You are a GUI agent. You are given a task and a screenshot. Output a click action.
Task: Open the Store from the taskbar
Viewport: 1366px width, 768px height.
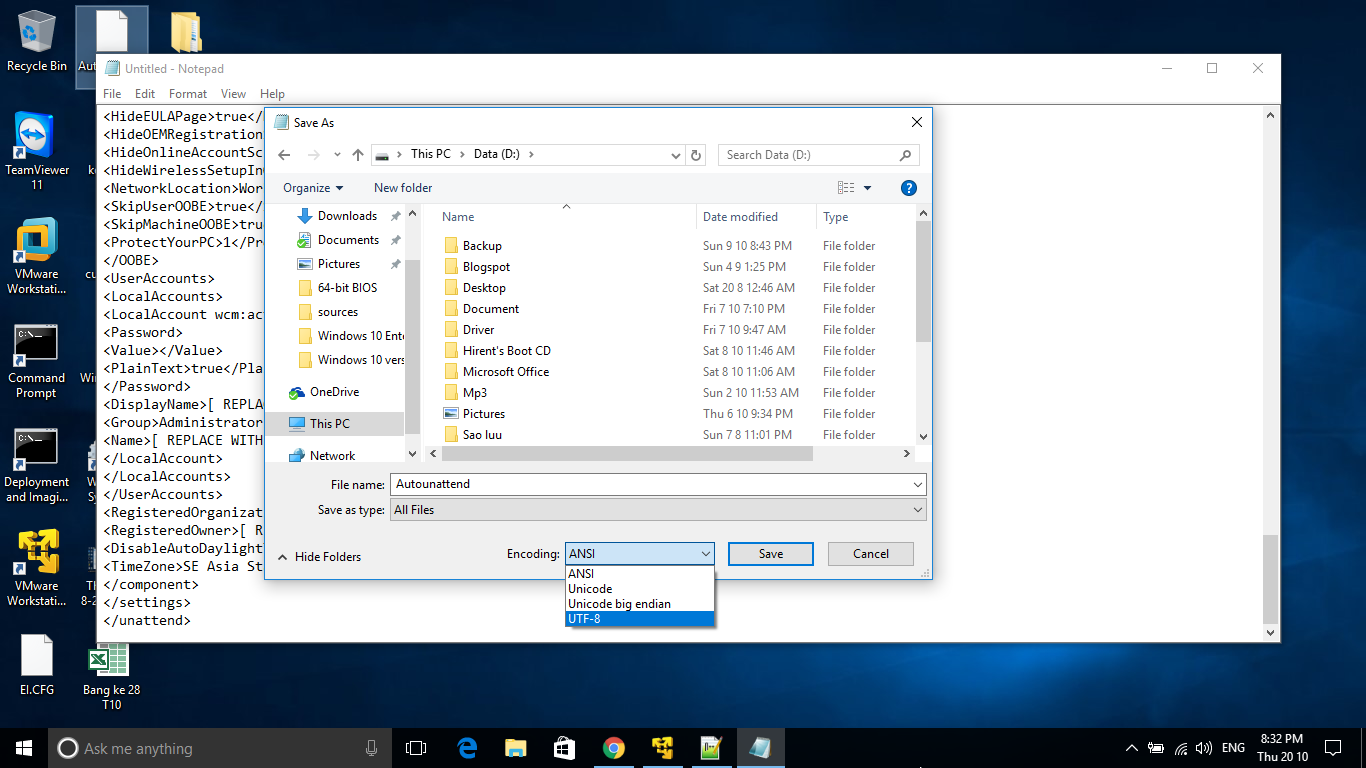565,748
